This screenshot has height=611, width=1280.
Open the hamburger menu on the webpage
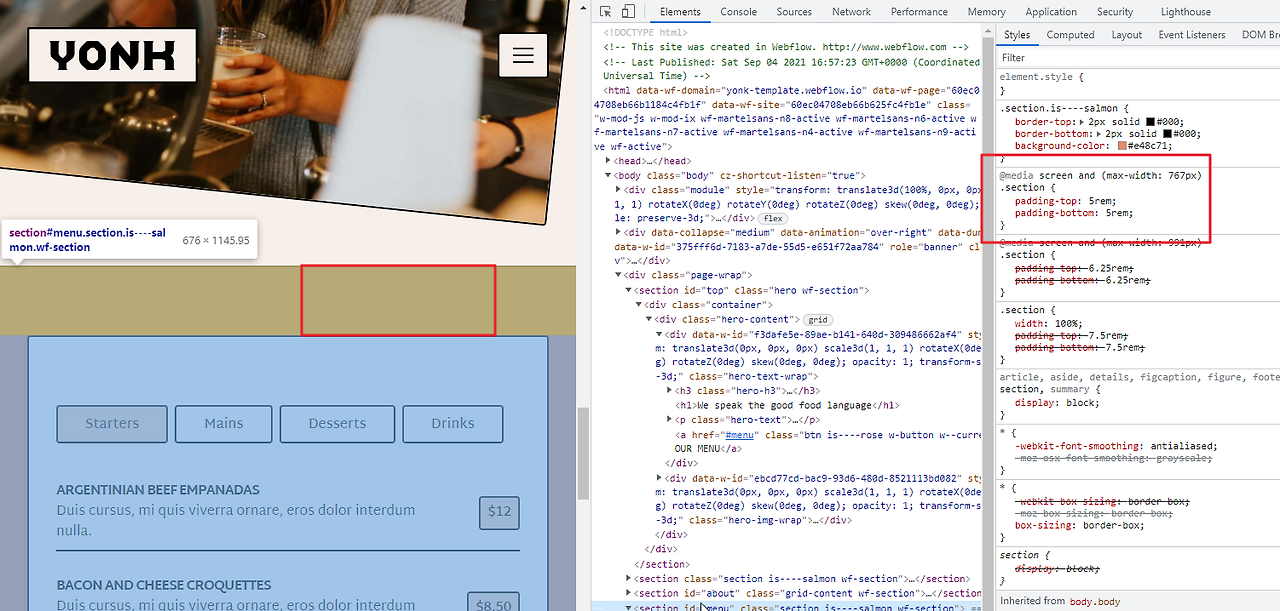click(x=523, y=55)
